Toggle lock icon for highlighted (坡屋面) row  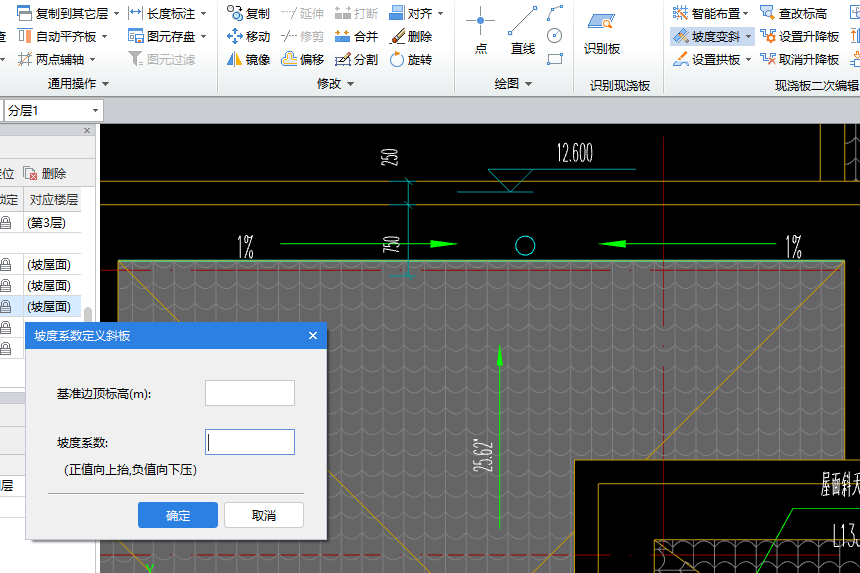6,307
